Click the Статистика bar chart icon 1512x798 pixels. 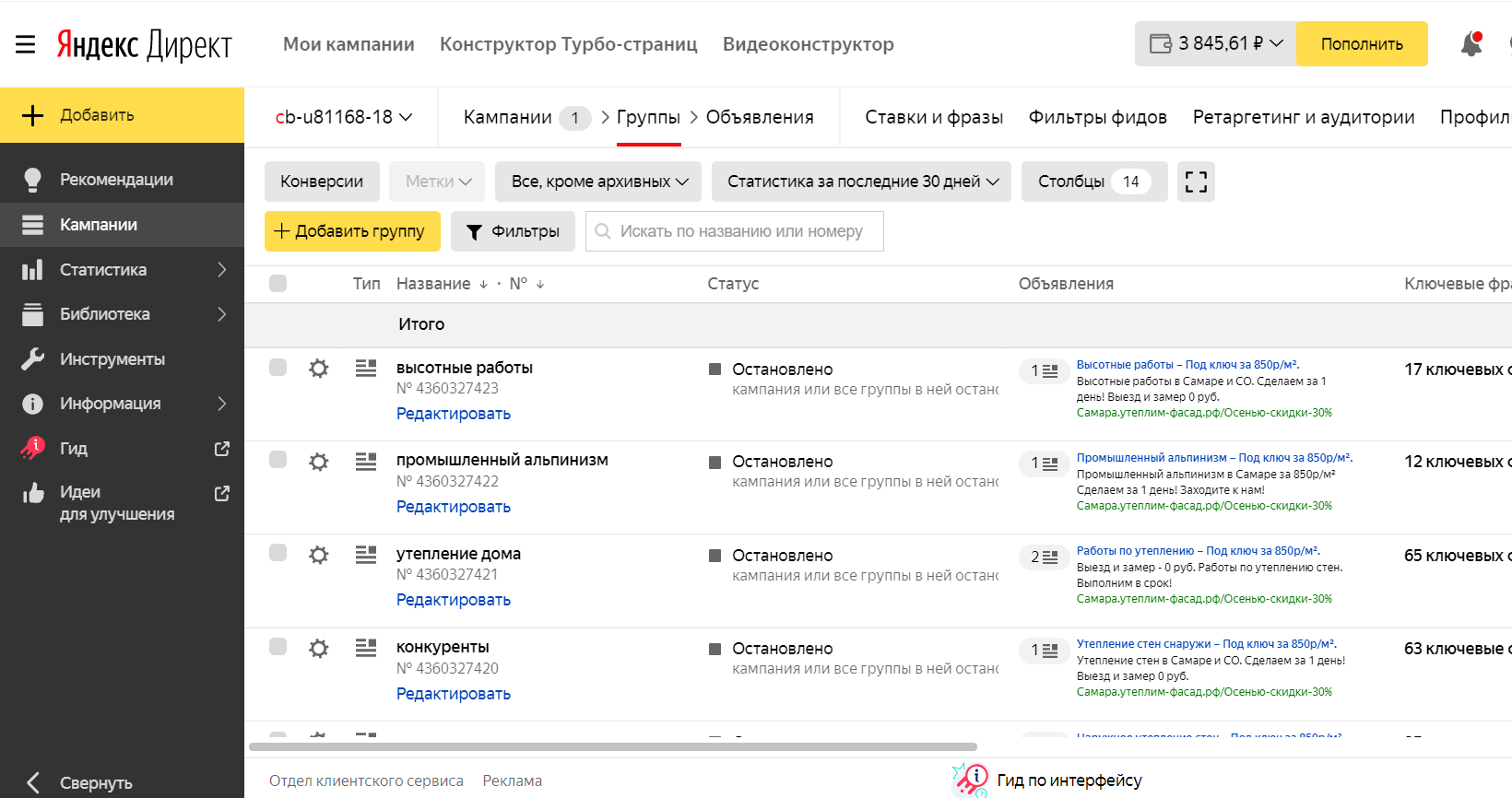[32, 270]
